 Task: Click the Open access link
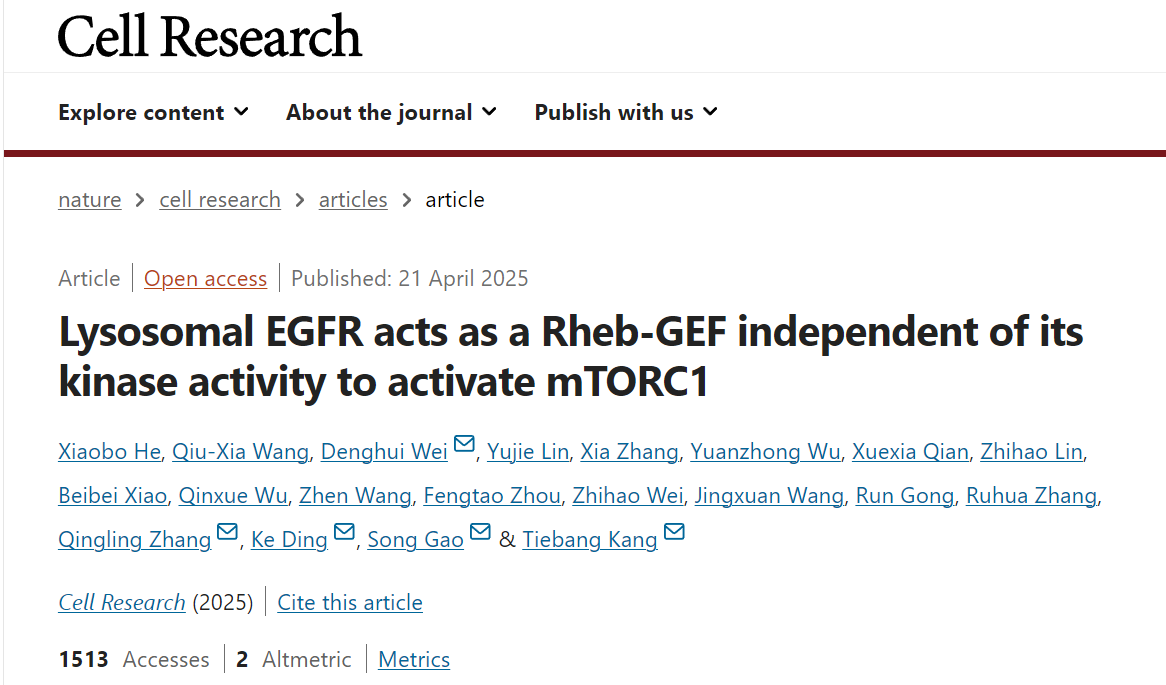coord(205,278)
